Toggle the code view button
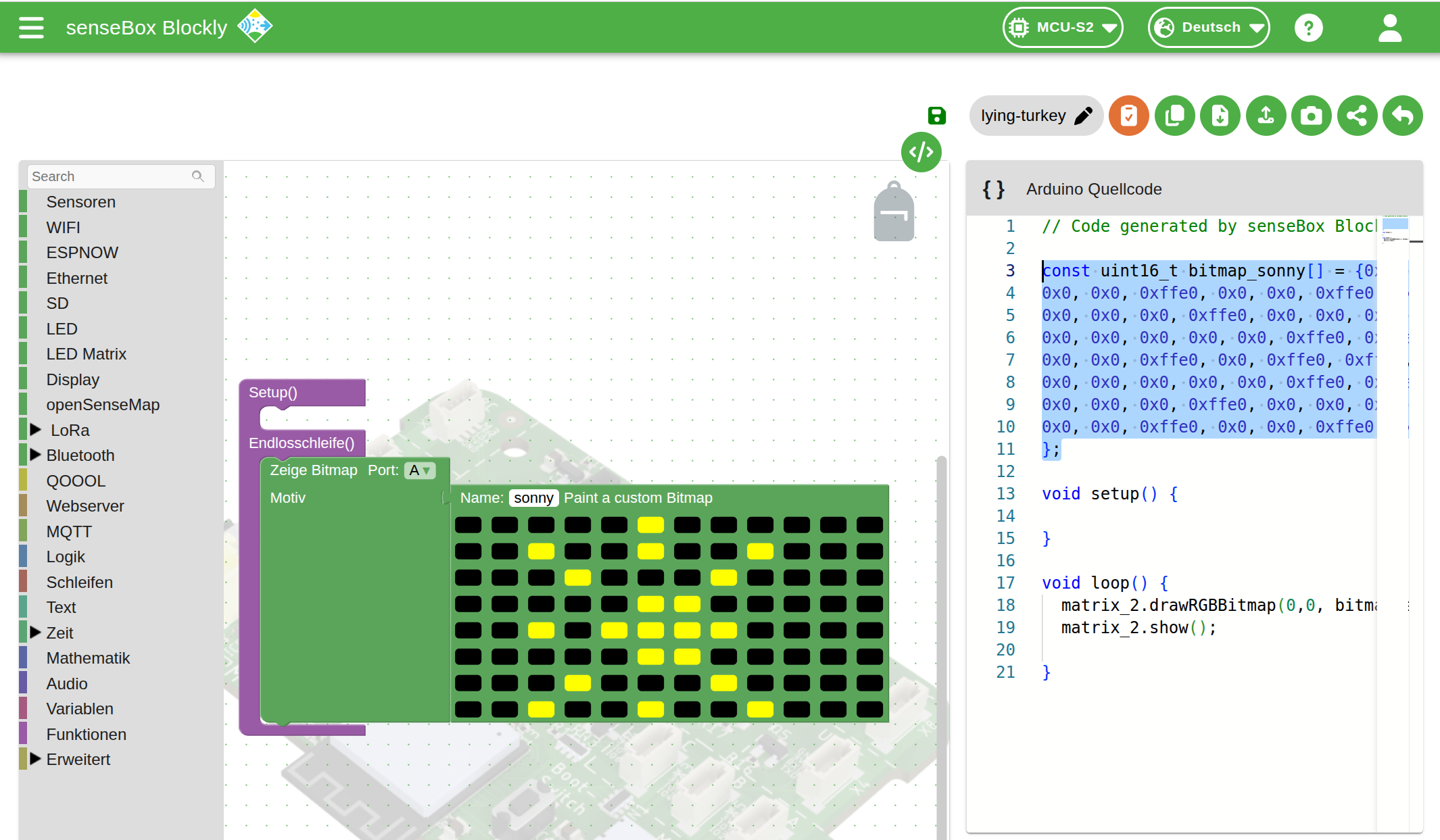 (921, 152)
